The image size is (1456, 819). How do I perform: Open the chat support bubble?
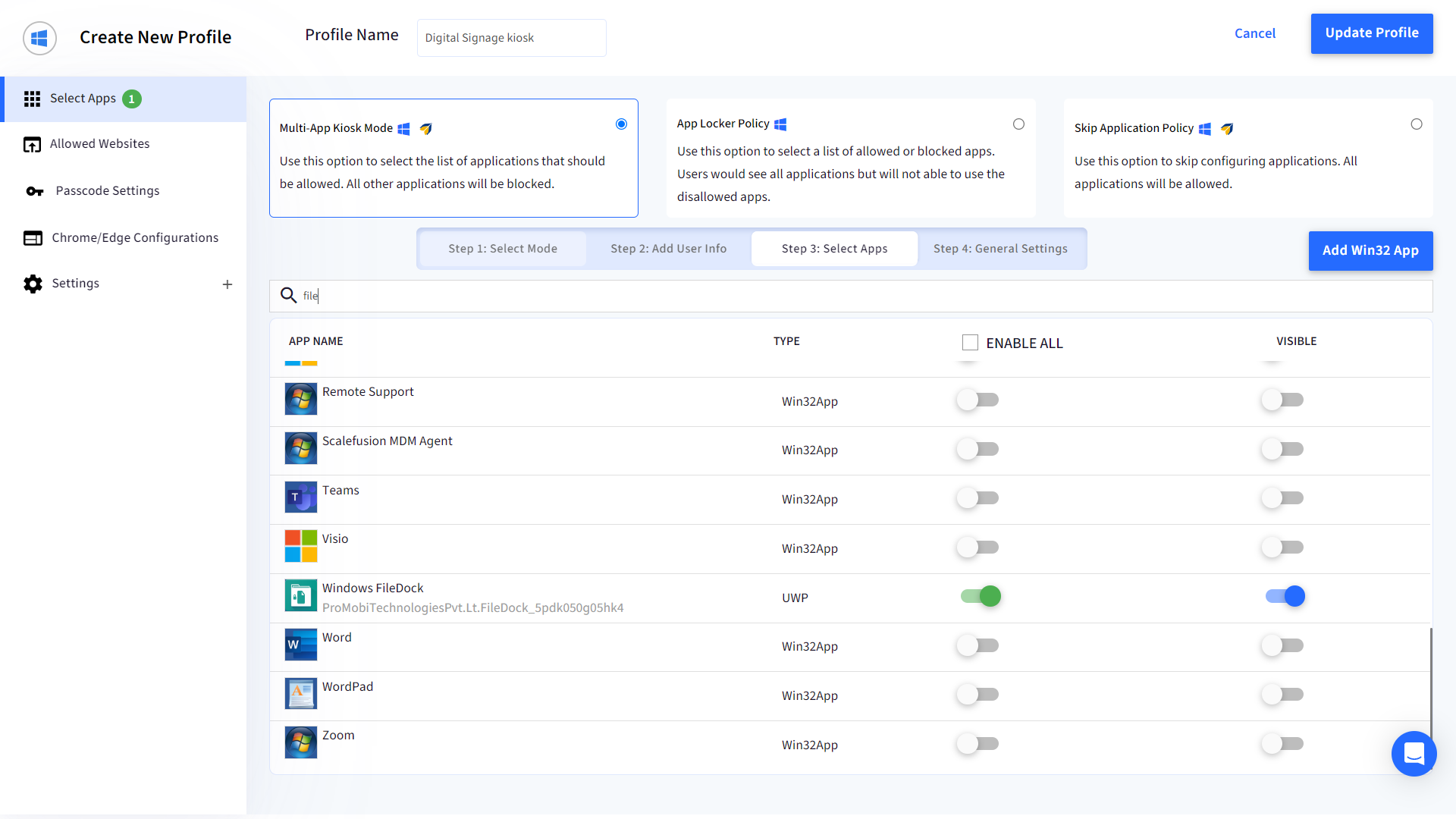[x=1414, y=753]
